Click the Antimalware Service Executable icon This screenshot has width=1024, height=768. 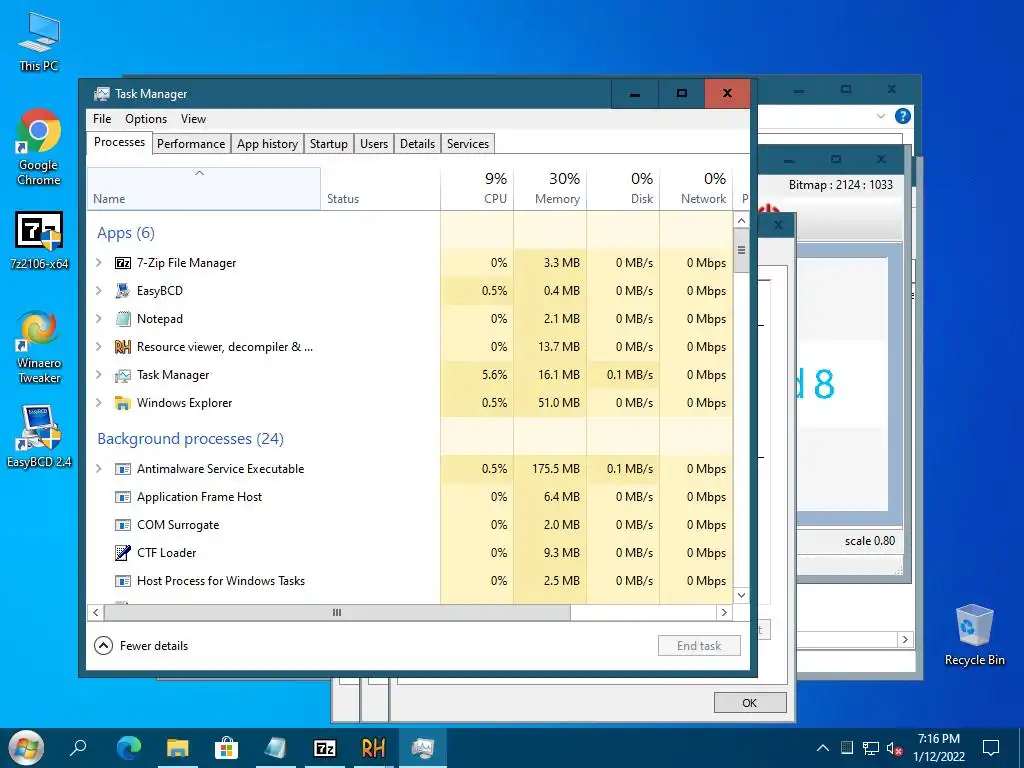(x=123, y=469)
